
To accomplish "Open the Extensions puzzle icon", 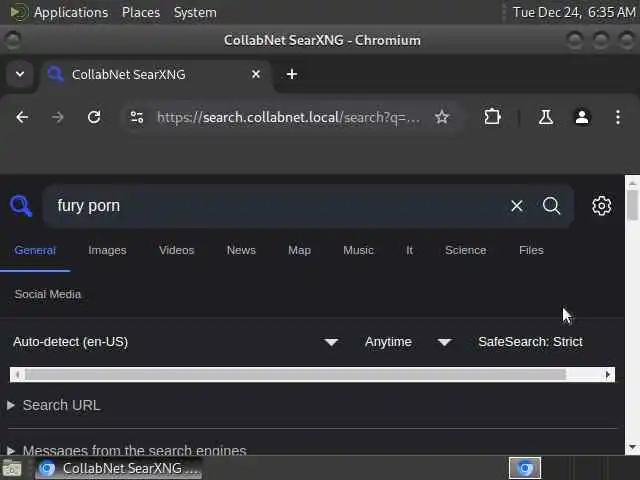I will pyautogui.click(x=492, y=118).
